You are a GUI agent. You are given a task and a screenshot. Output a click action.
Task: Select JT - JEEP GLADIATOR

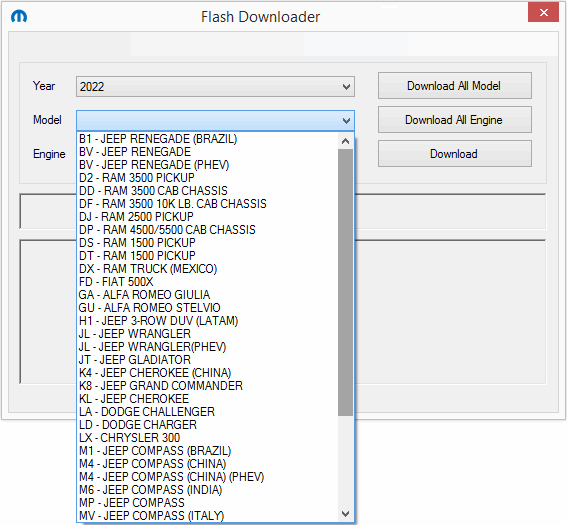208,360
